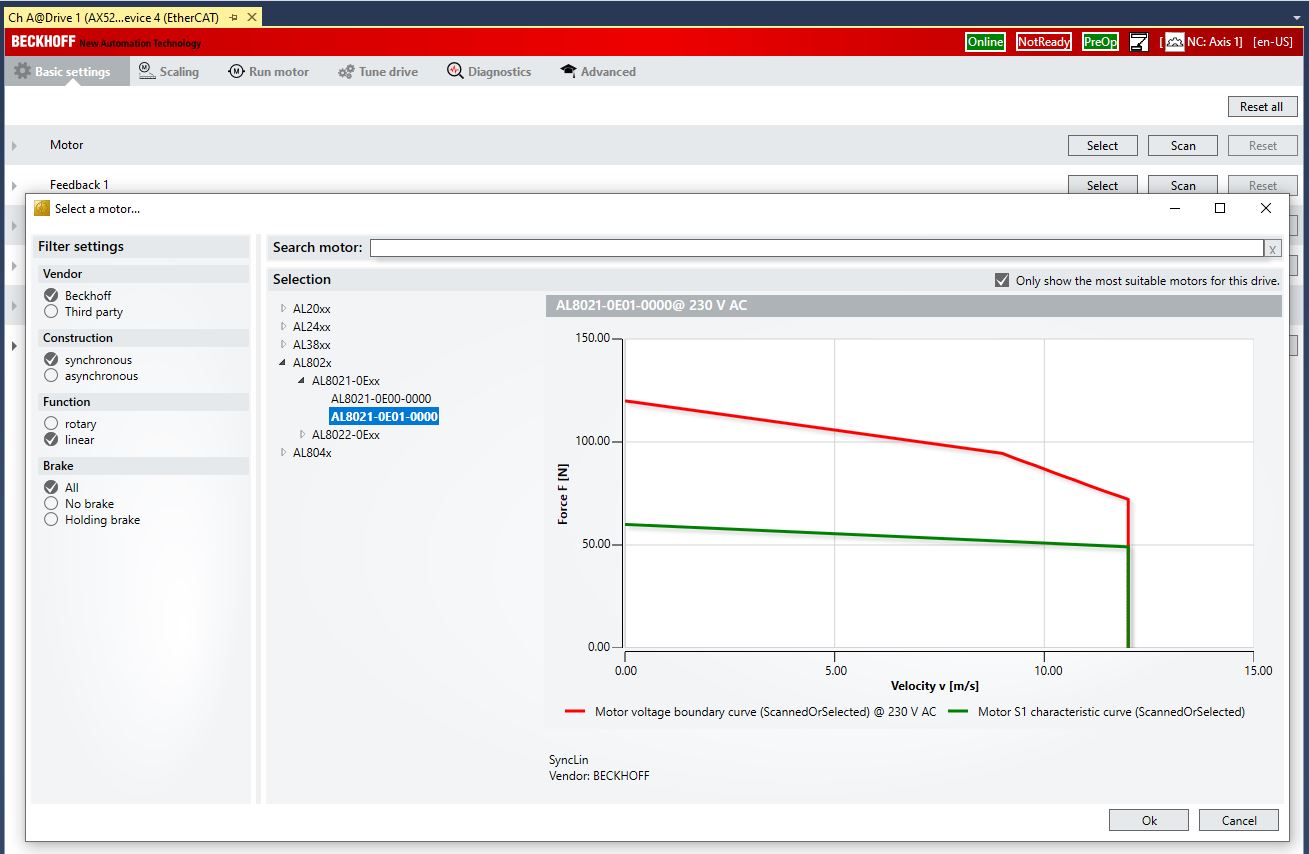Screen dimensions: 1309x854
Task: Expand the AL38xx tree node
Action: 283,345
